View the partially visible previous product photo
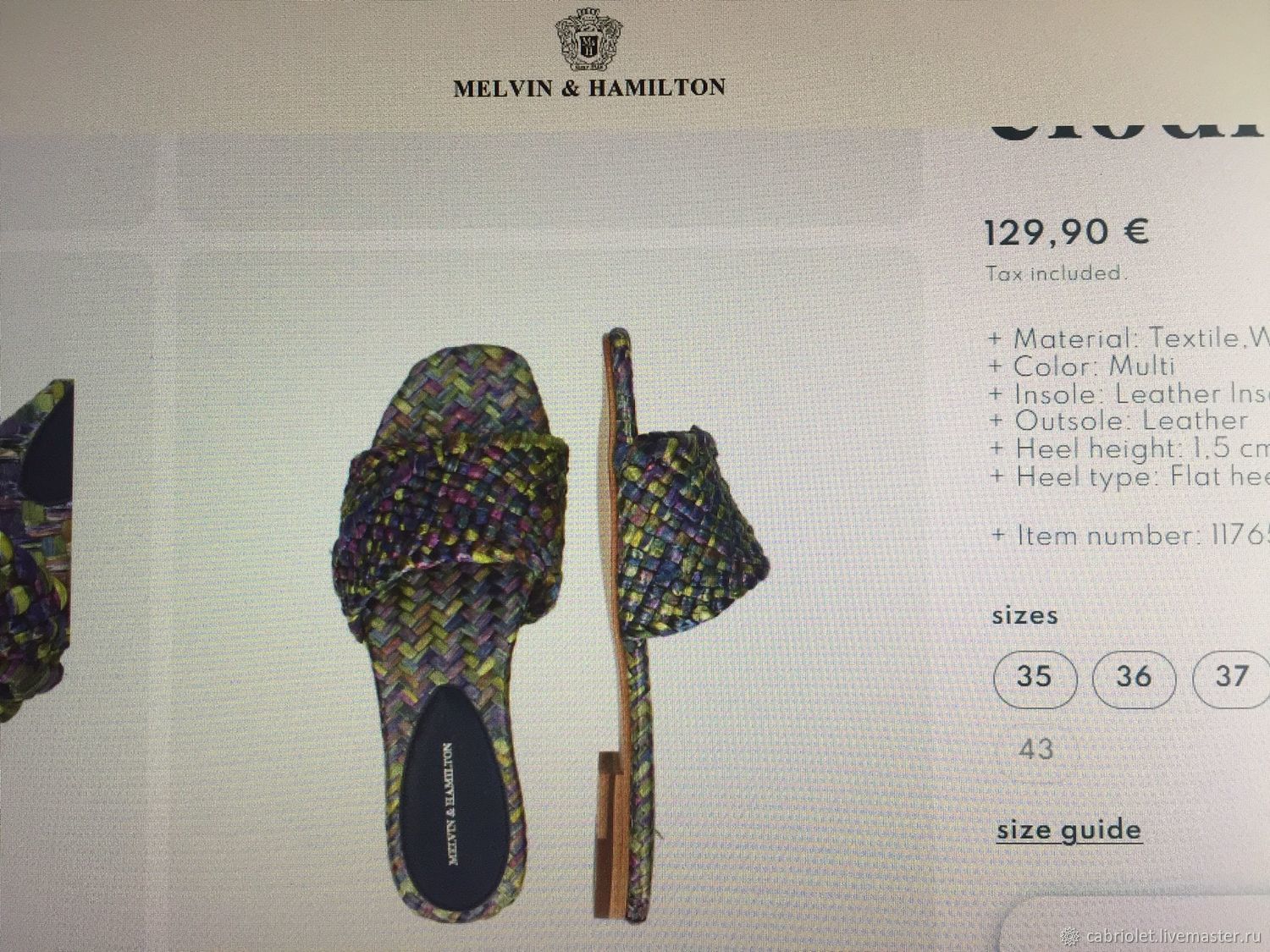 (x=36, y=549)
